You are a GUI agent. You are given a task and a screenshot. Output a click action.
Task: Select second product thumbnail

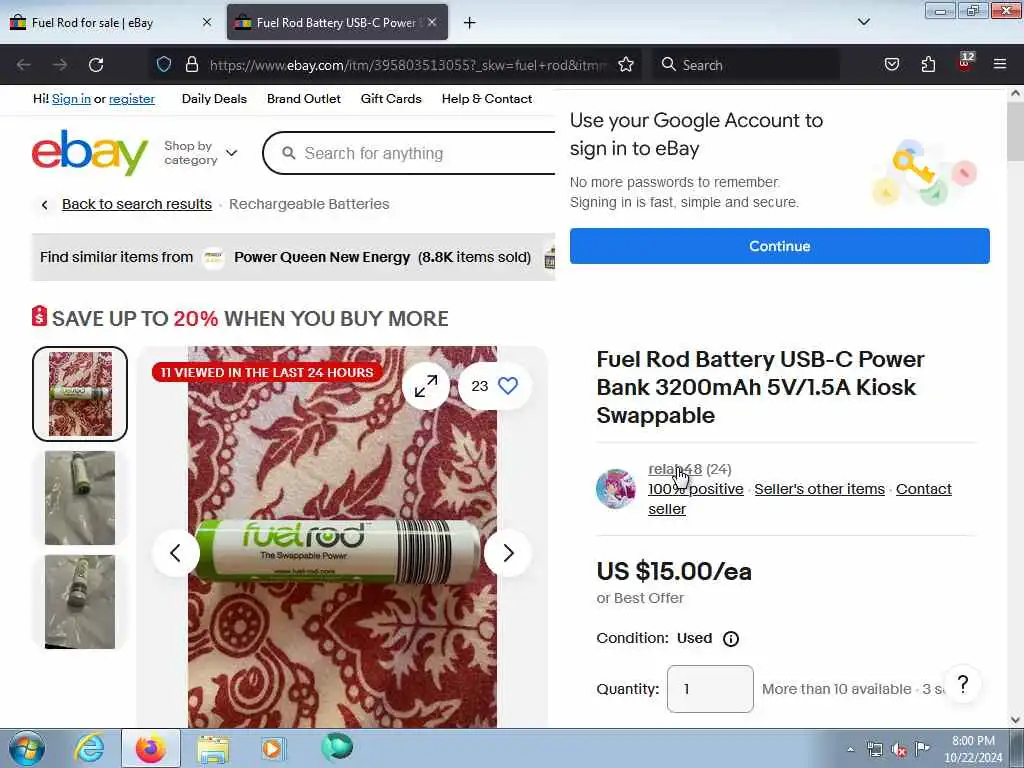80,498
